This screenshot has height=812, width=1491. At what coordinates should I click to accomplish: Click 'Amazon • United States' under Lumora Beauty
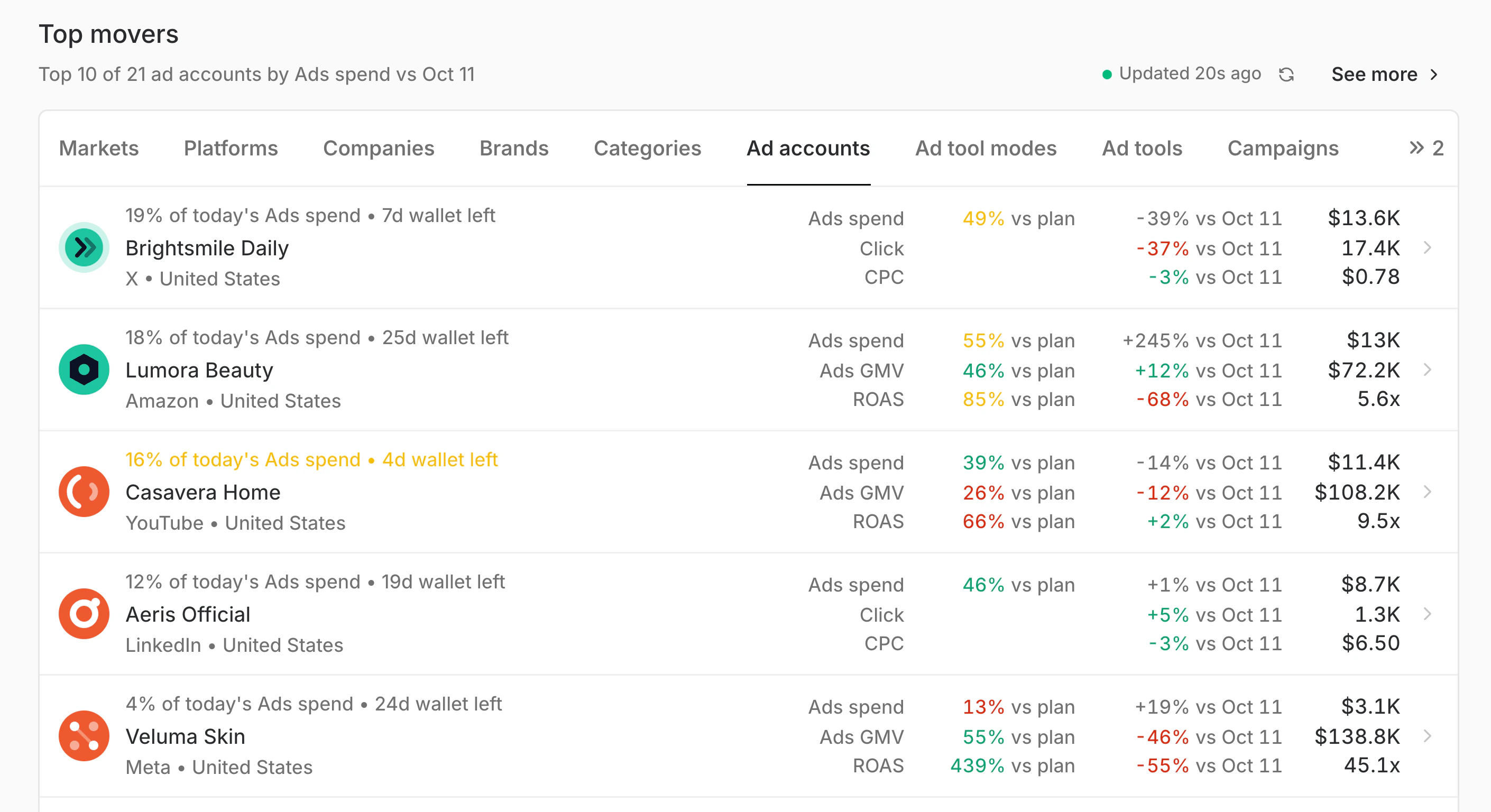click(233, 401)
